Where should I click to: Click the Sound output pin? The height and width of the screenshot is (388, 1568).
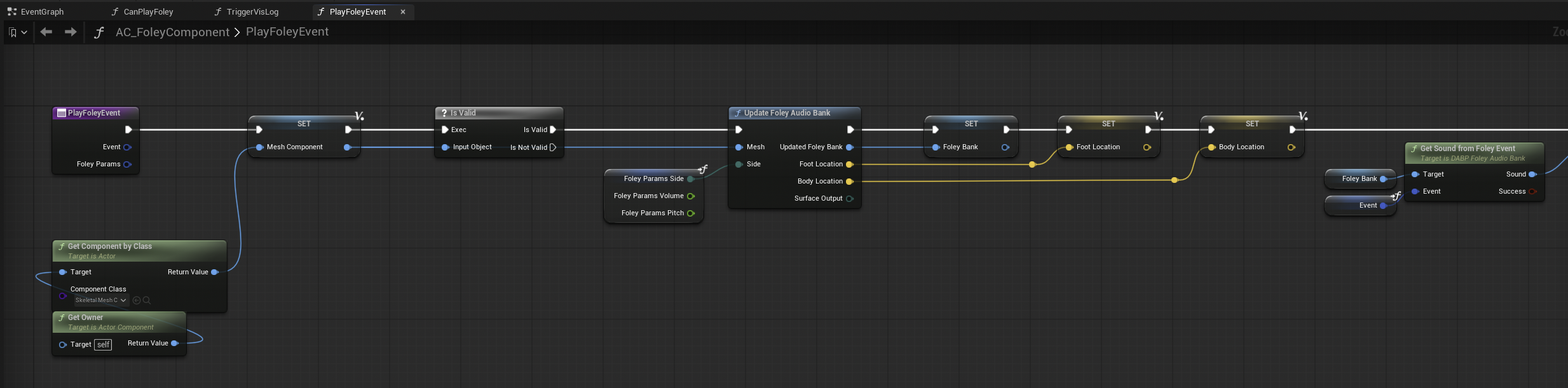1532,174
